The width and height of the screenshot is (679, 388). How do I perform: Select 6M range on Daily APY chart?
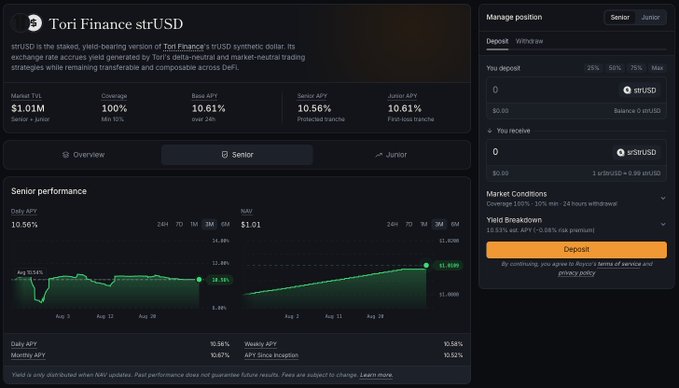coord(225,224)
